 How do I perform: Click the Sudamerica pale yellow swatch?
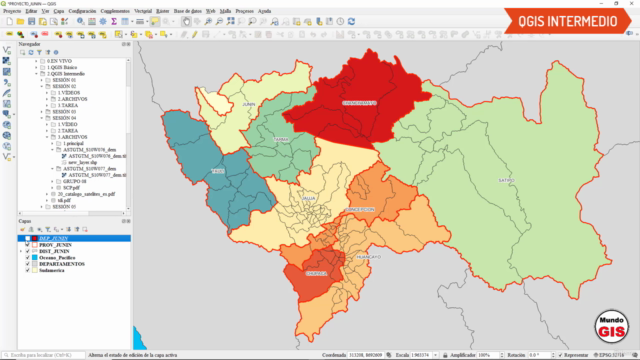(35, 270)
